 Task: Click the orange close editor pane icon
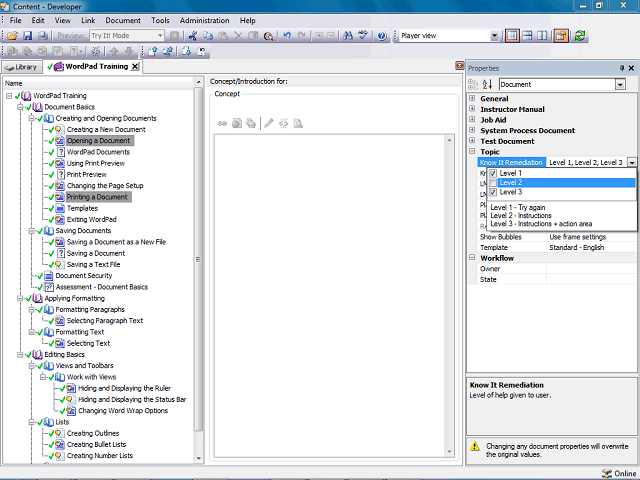click(x=460, y=66)
